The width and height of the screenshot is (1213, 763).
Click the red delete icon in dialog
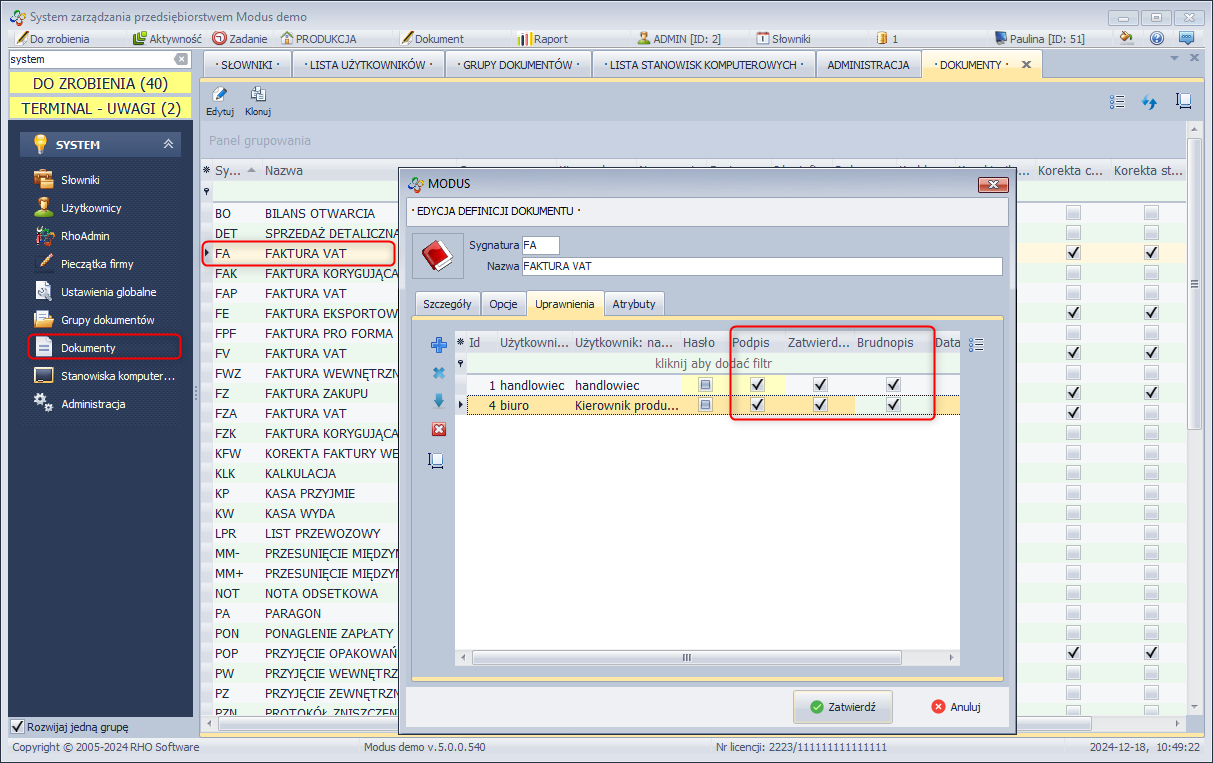(438, 429)
